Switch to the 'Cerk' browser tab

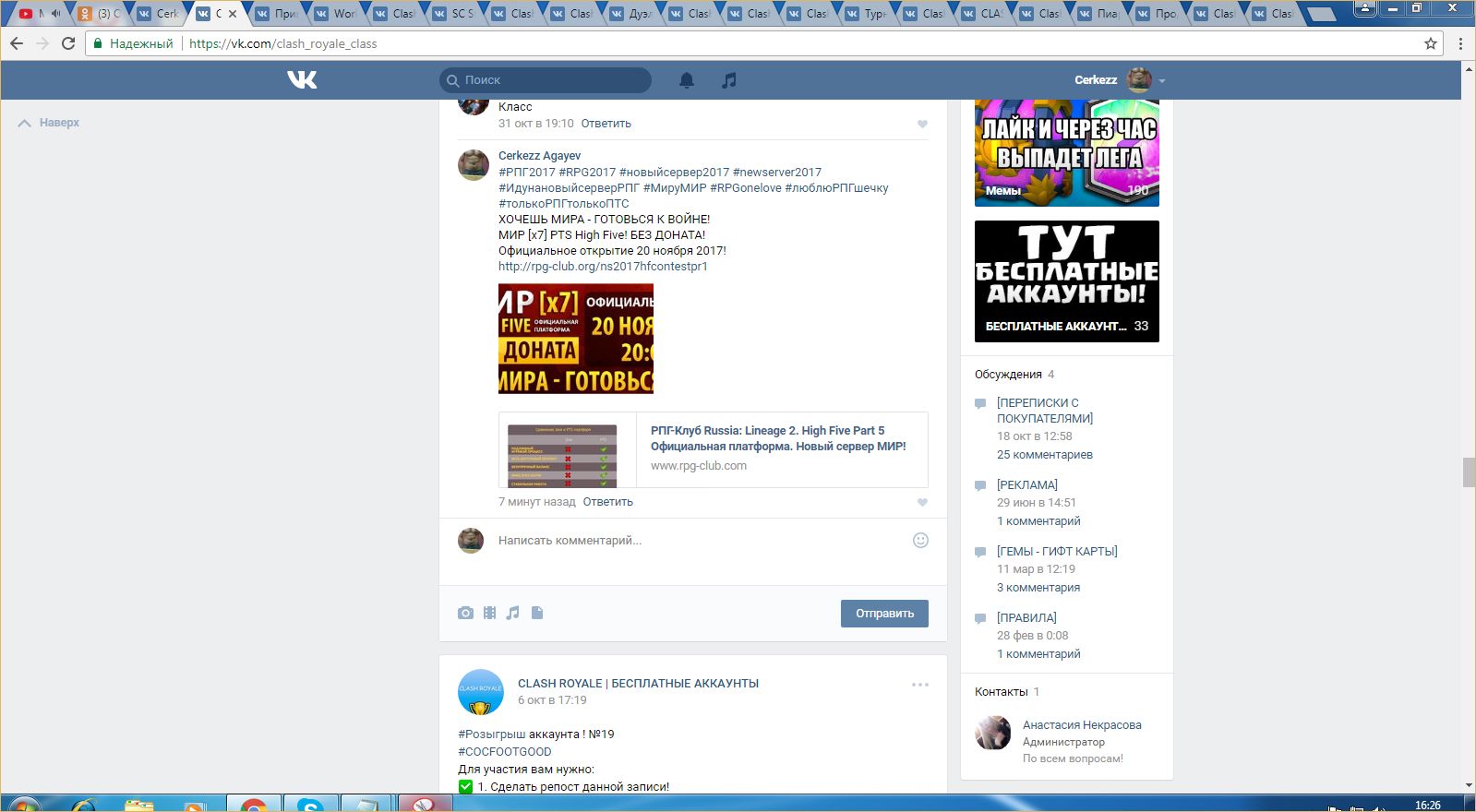coord(157,14)
